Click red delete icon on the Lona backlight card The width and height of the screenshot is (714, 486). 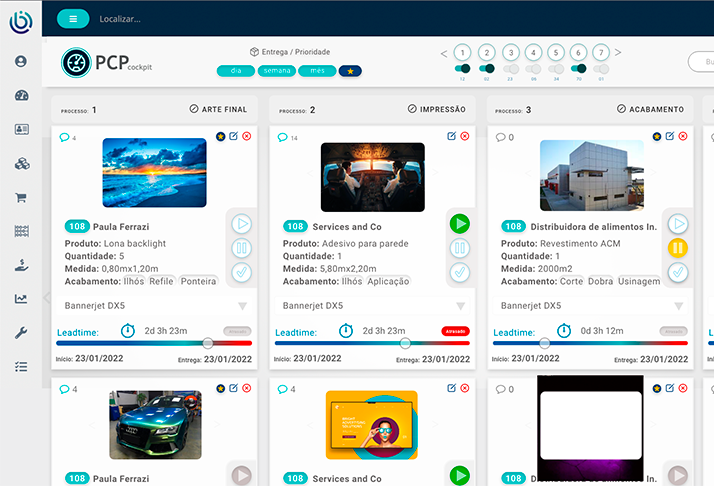(x=247, y=136)
